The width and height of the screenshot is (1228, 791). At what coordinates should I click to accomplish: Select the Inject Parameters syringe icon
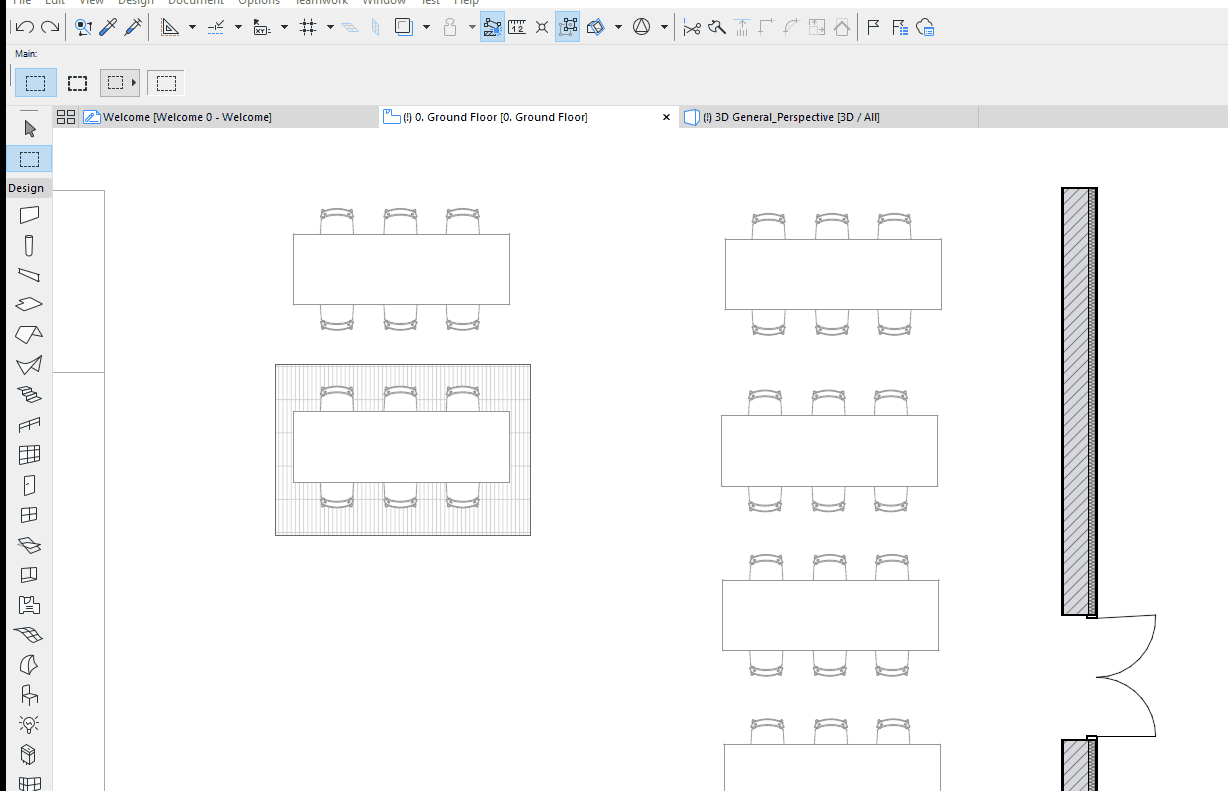(x=133, y=28)
